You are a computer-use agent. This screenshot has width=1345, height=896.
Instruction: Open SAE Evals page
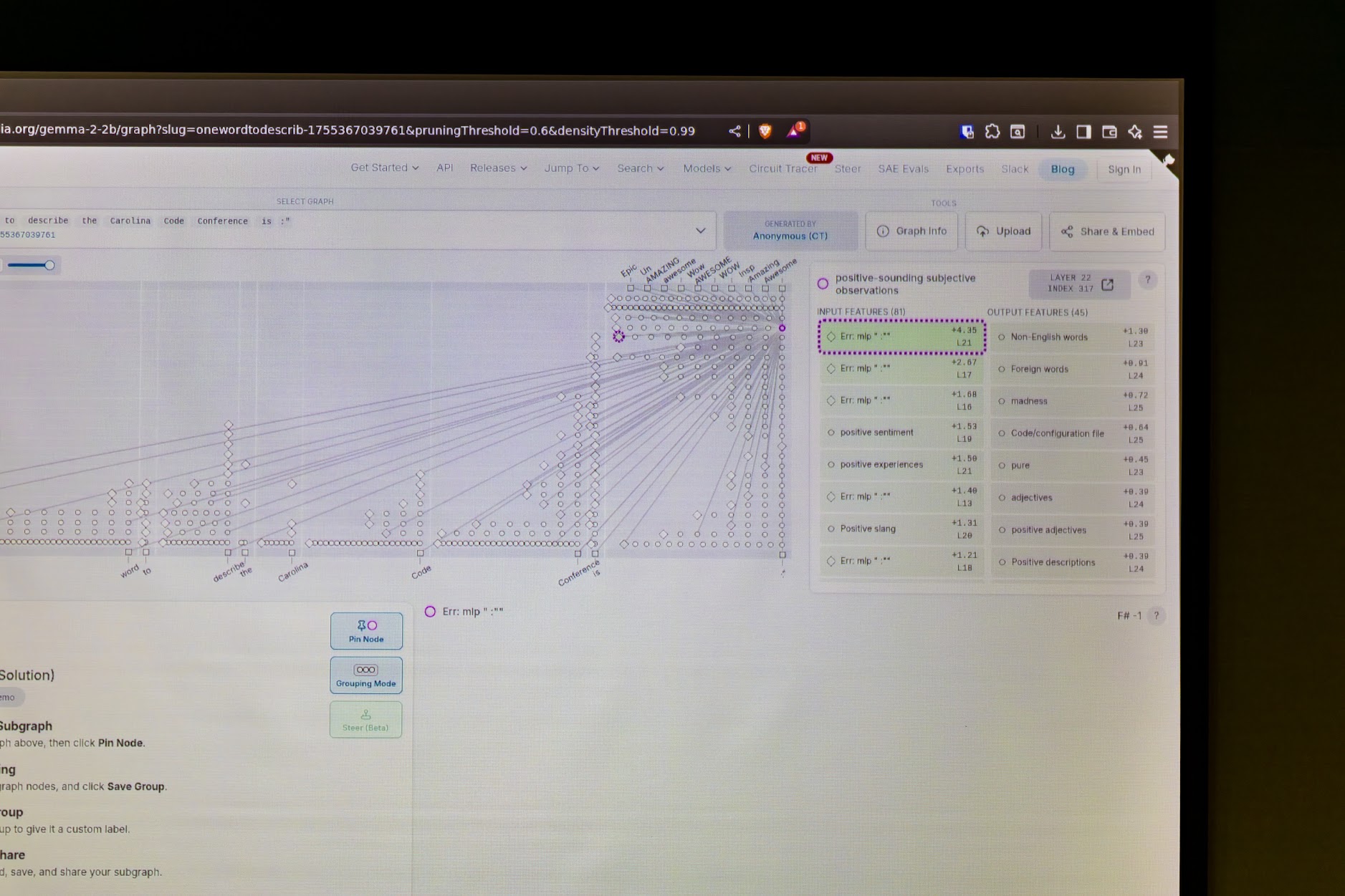904,169
